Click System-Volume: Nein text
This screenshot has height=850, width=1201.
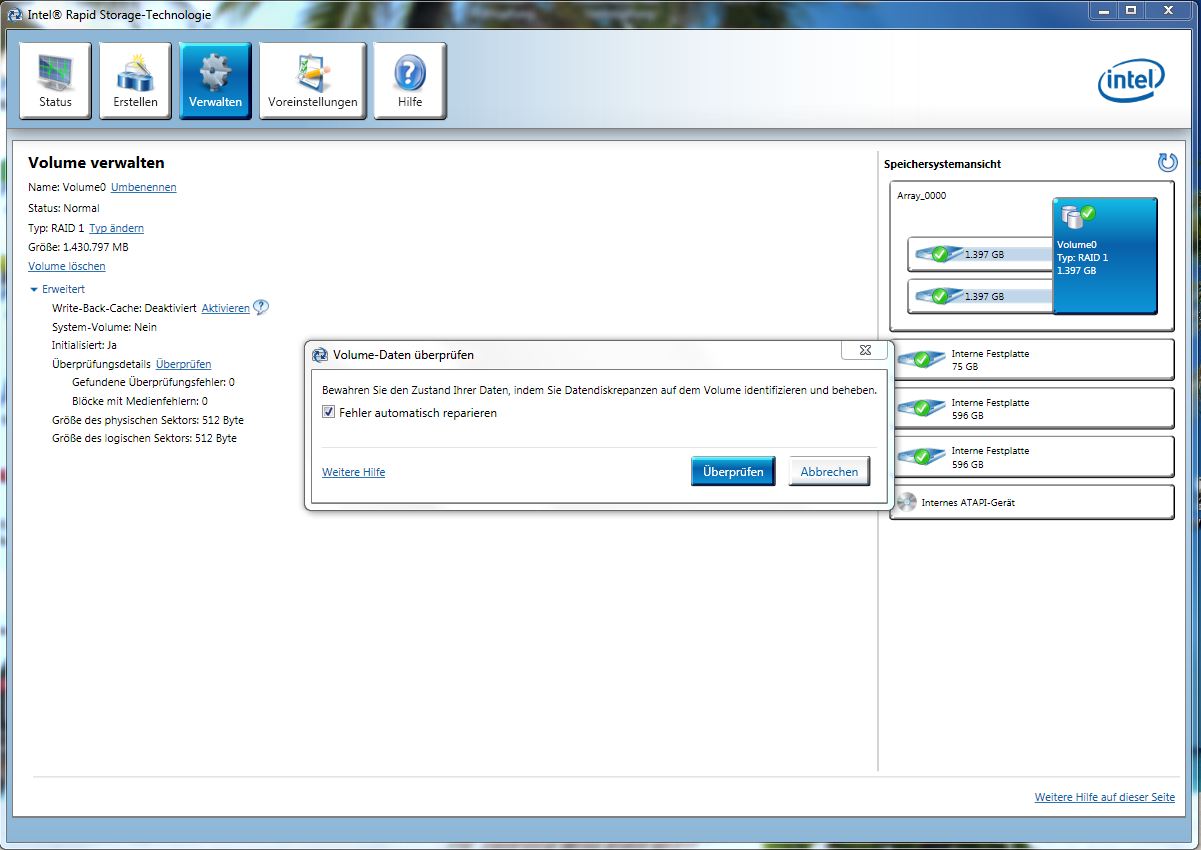[x=104, y=327]
